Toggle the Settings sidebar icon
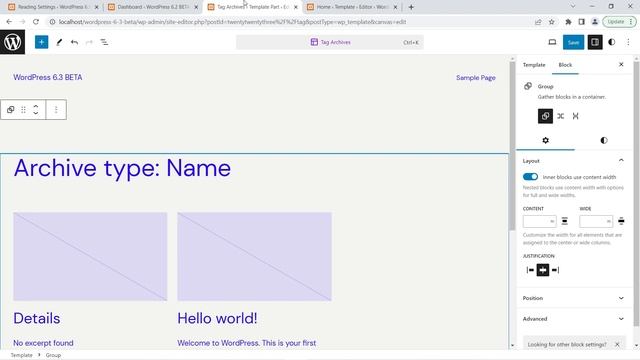The height and width of the screenshot is (360, 640). coord(595,42)
